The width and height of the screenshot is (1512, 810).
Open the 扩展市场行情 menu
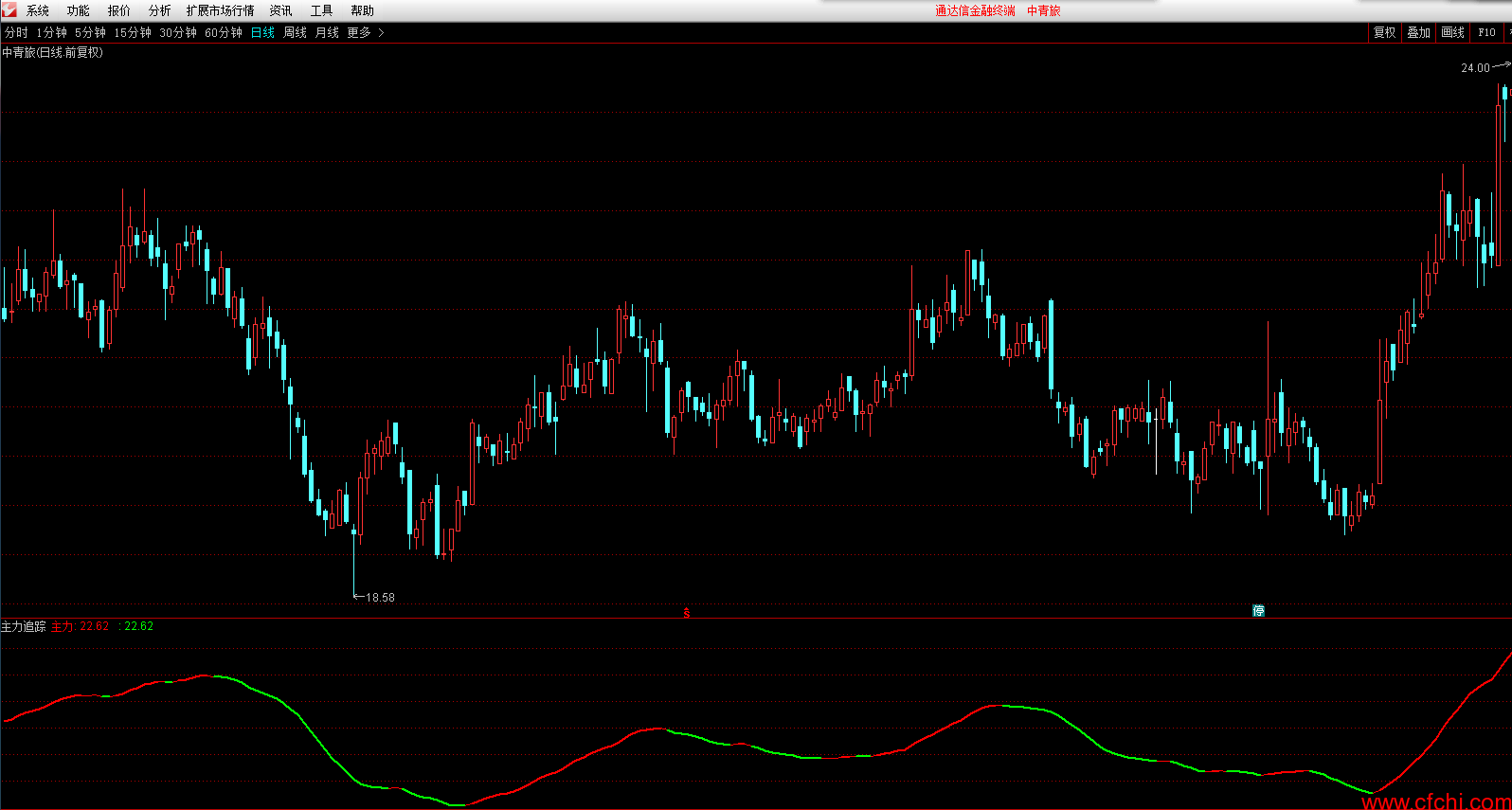click(x=221, y=10)
